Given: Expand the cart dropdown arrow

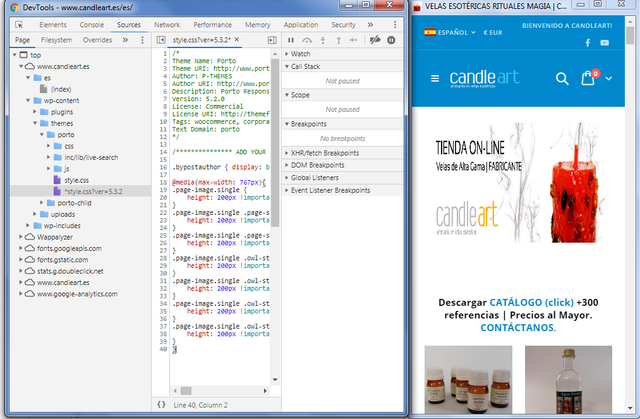Looking at the screenshot, I should pos(609,78).
